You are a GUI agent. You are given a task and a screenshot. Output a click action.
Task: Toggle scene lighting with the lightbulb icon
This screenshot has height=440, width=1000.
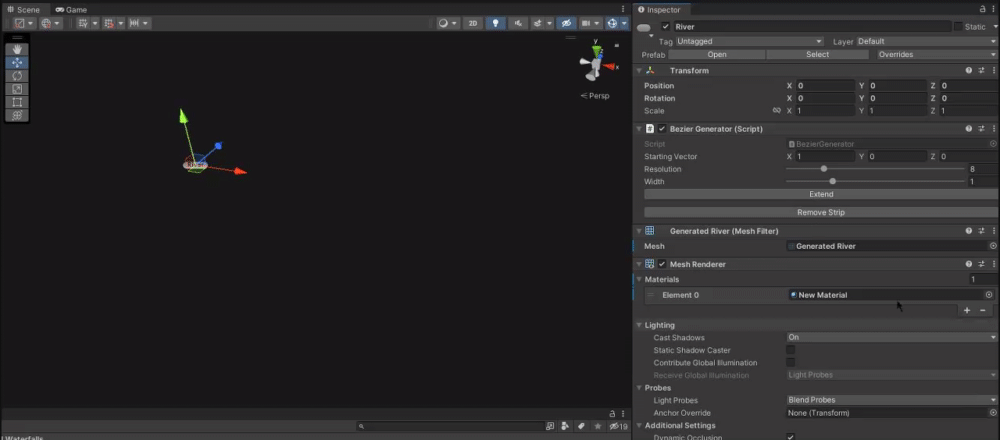[x=495, y=23]
